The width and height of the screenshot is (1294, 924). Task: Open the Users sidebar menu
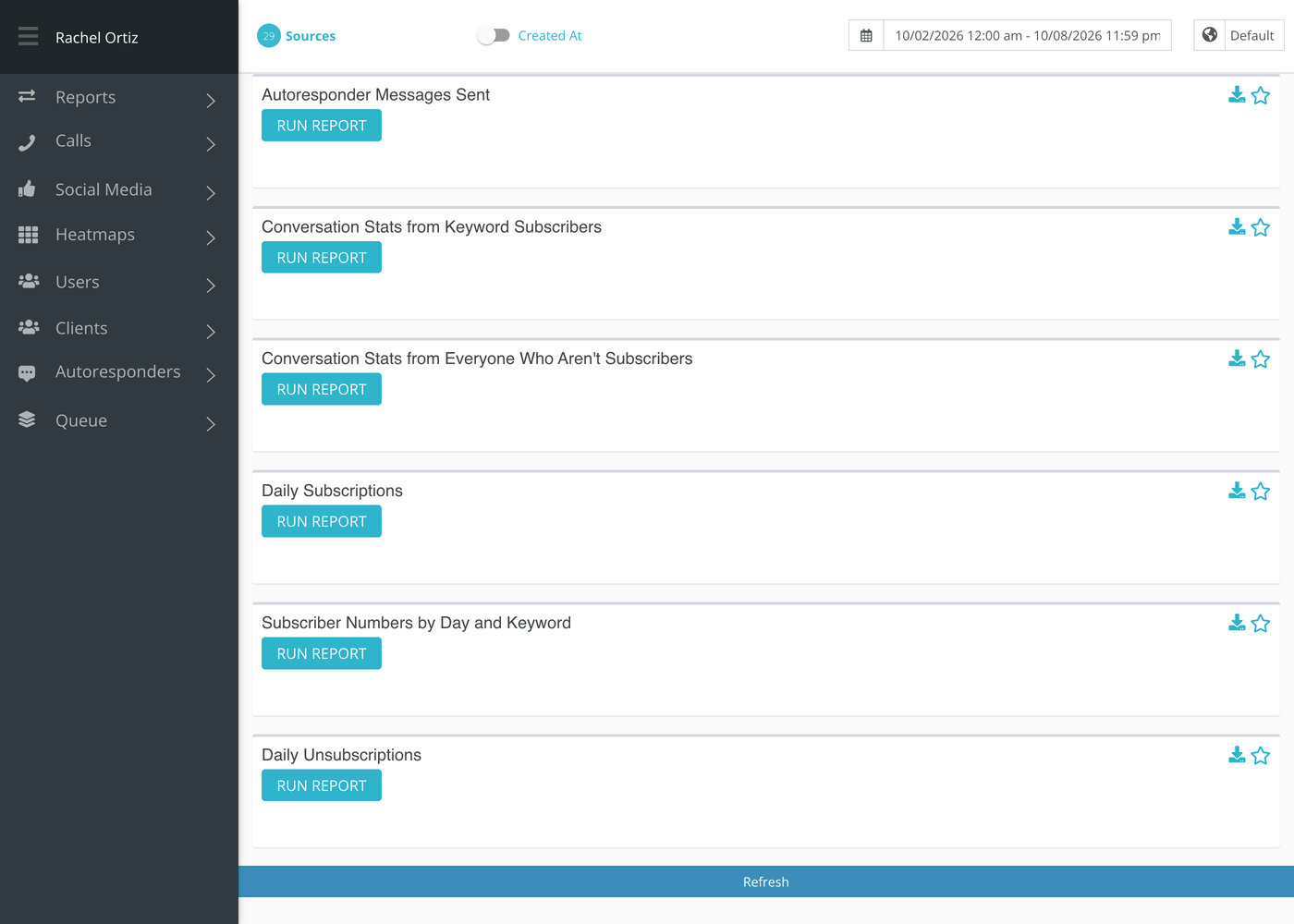[119, 282]
